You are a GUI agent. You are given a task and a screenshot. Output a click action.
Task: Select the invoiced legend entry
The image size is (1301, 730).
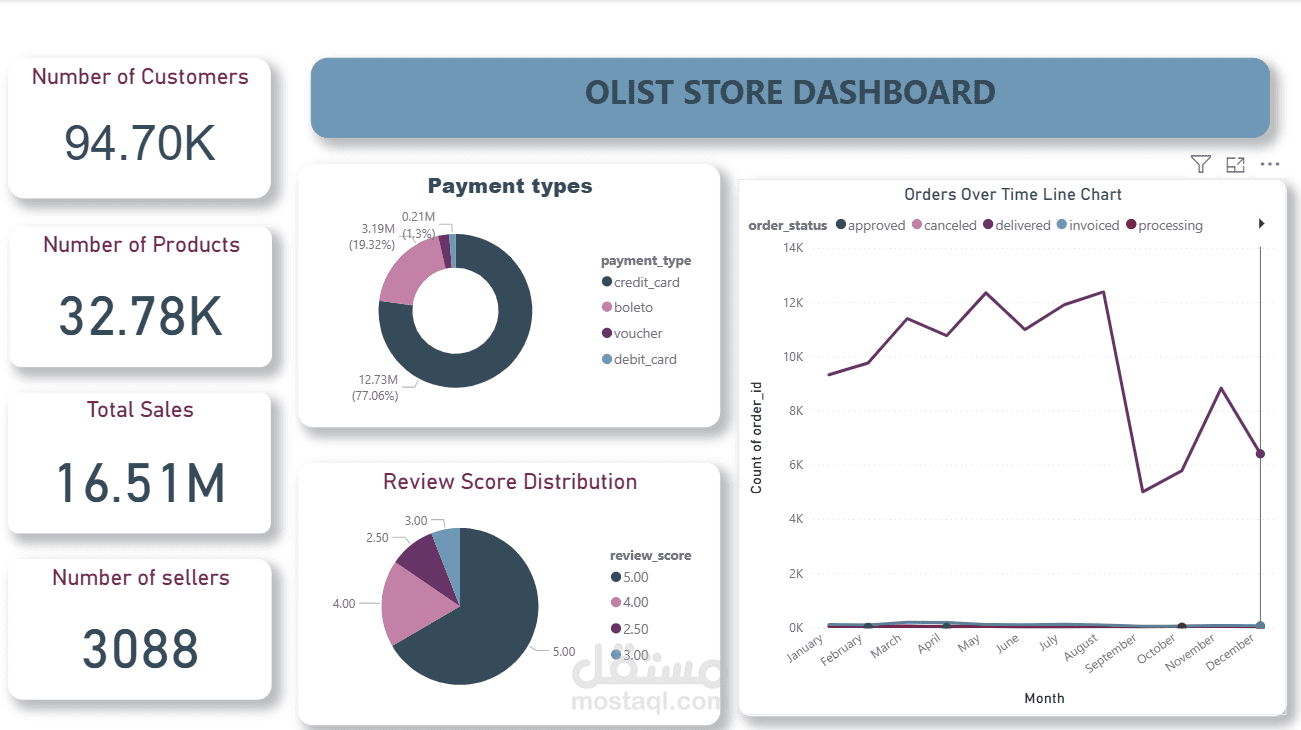[1087, 225]
